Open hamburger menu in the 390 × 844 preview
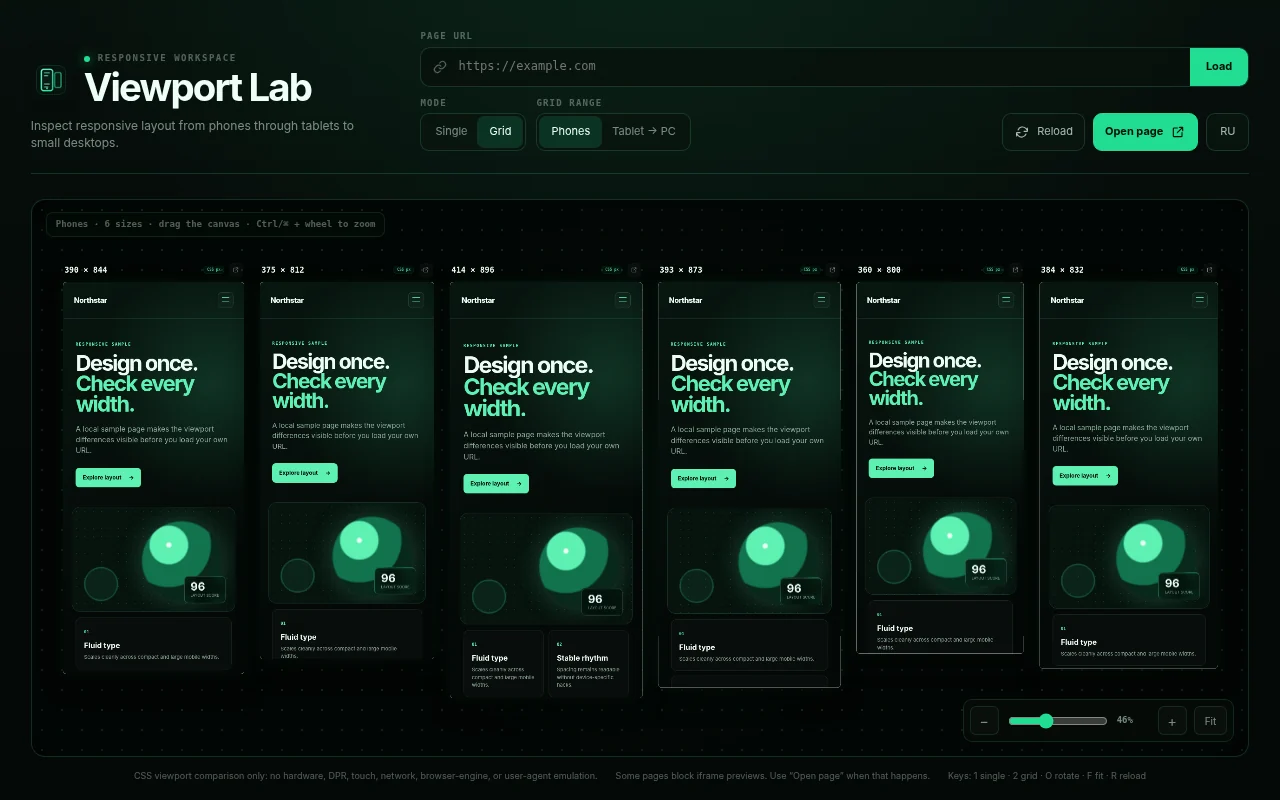The height and width of the screenshot is (800, 1280). (226, 299)
